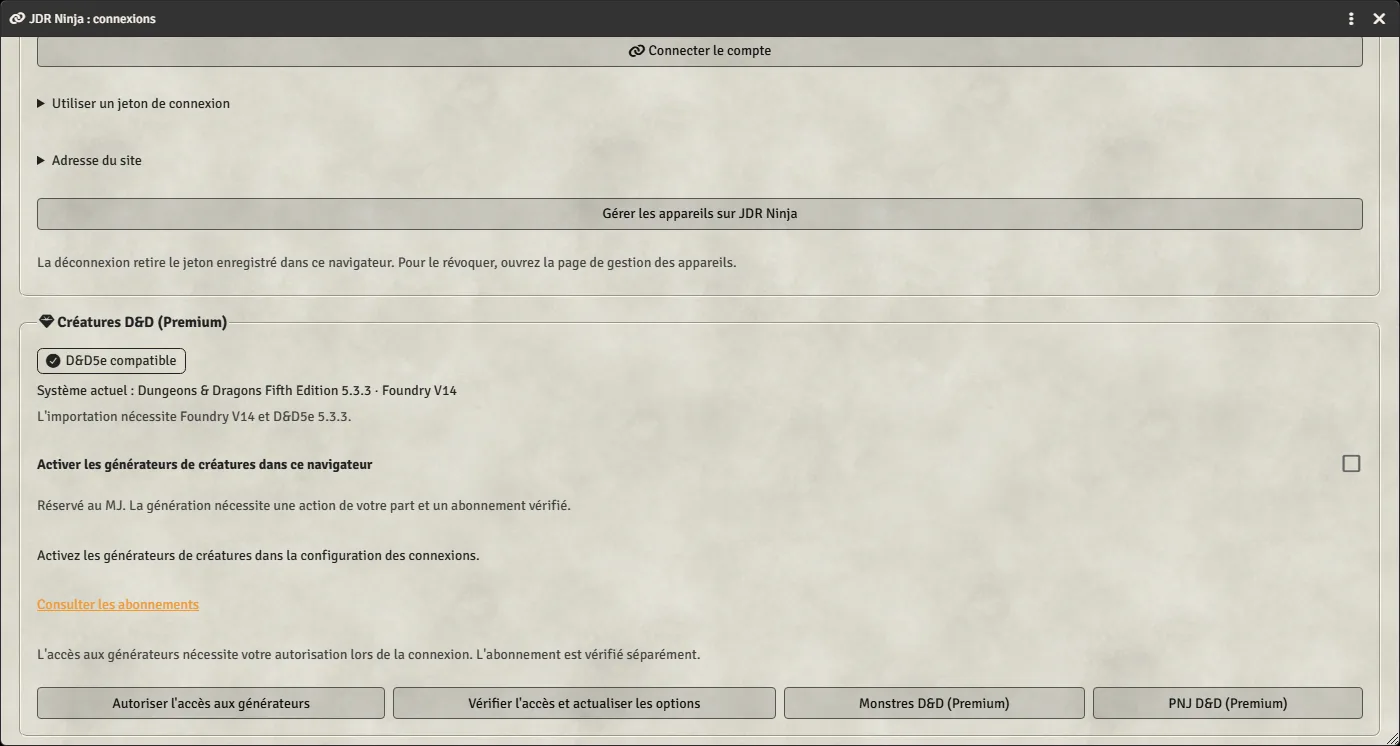The image size is (1400, 746).
Task: Open the Consulter les abonnements link
Action: tap(118, 604)
